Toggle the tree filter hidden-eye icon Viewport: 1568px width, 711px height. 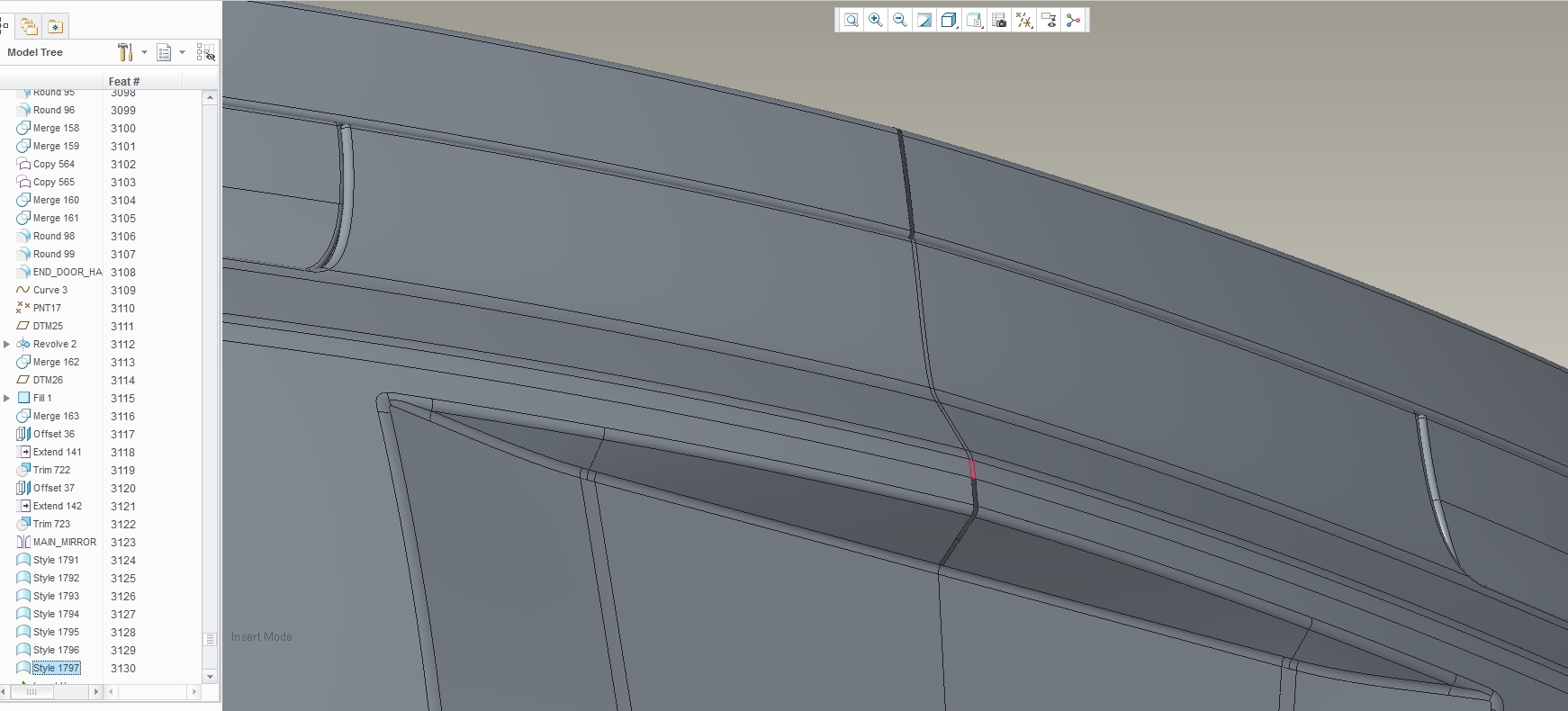point(206,52)
